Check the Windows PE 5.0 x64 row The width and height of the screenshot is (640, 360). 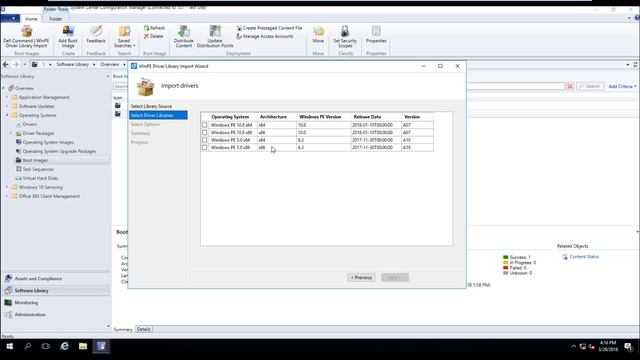click(204, 140)
